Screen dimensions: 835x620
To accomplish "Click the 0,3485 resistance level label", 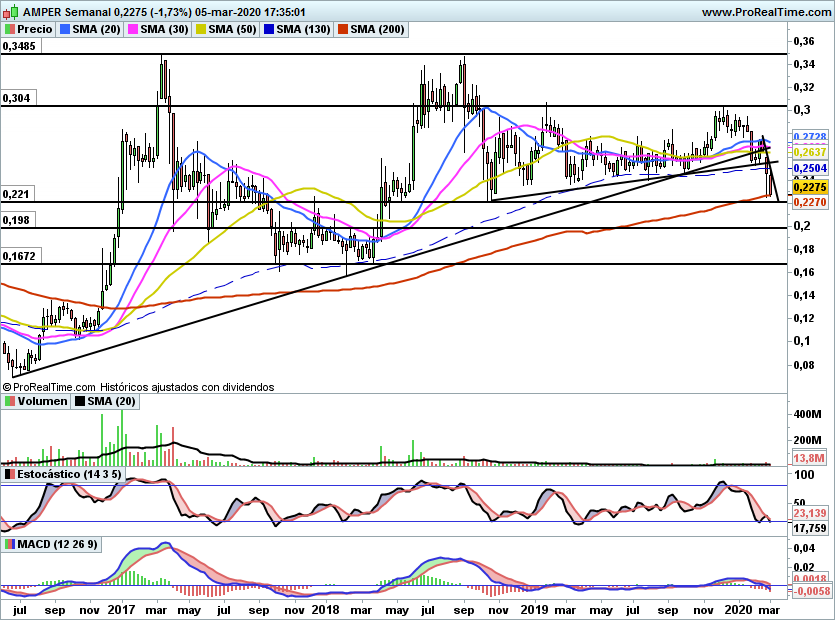I will [x=20, y=46].
